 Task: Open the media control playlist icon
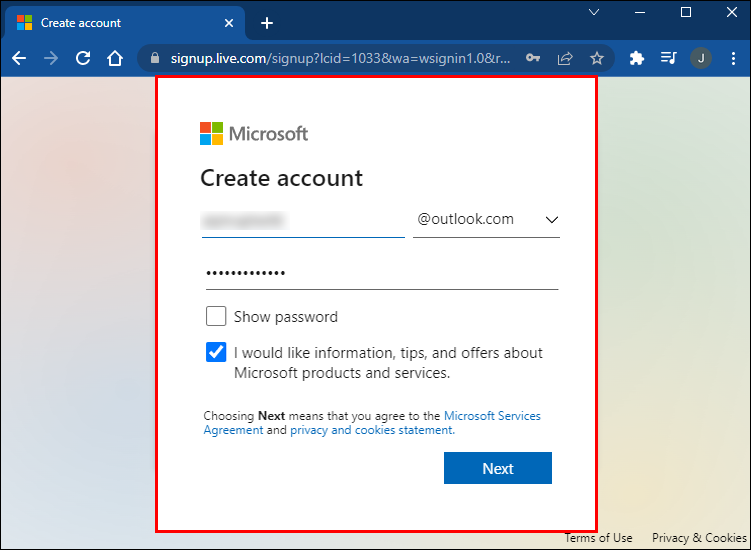coord(669,58)
